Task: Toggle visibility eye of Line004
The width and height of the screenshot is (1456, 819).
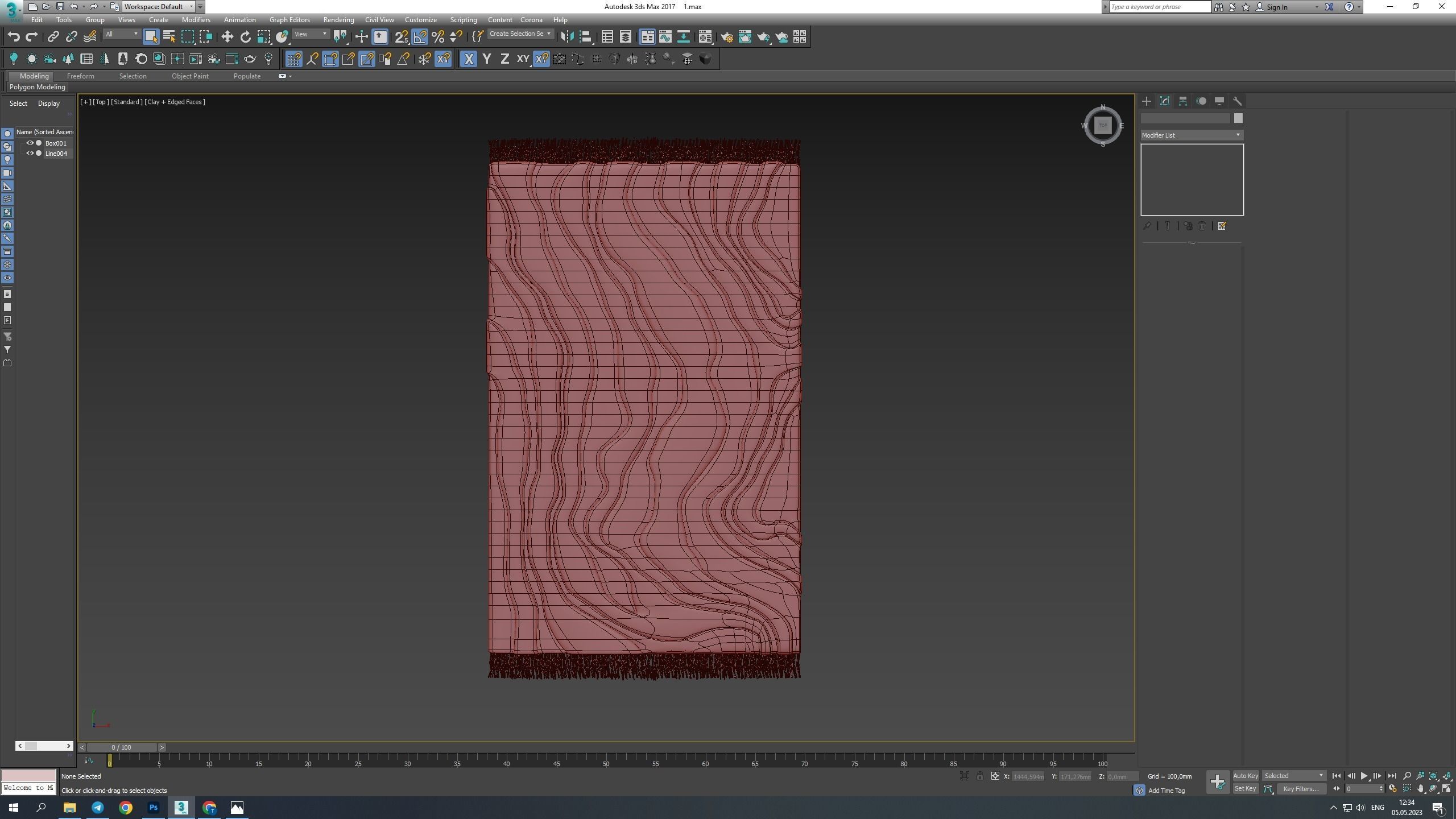Action: coord(30,153)
